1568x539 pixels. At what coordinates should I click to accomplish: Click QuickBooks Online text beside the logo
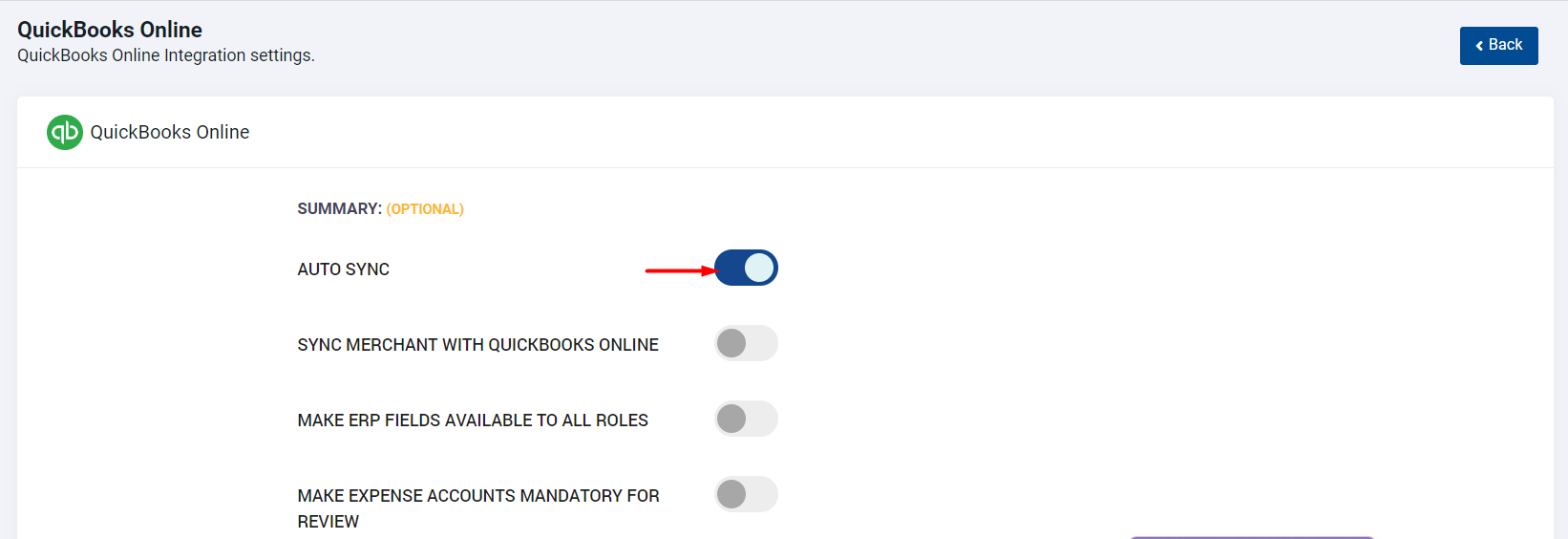point(170,132)
